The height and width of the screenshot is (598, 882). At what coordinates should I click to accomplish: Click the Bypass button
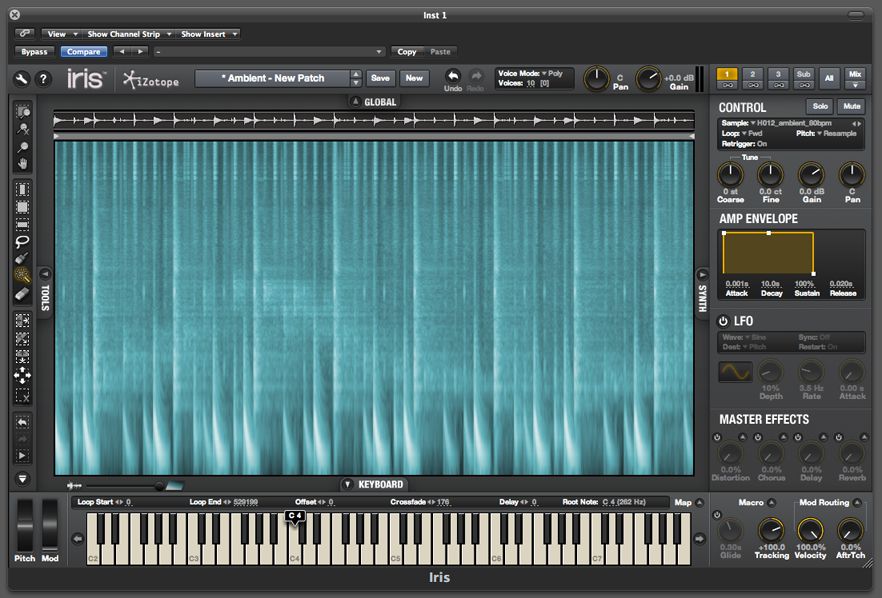(34, 52)
